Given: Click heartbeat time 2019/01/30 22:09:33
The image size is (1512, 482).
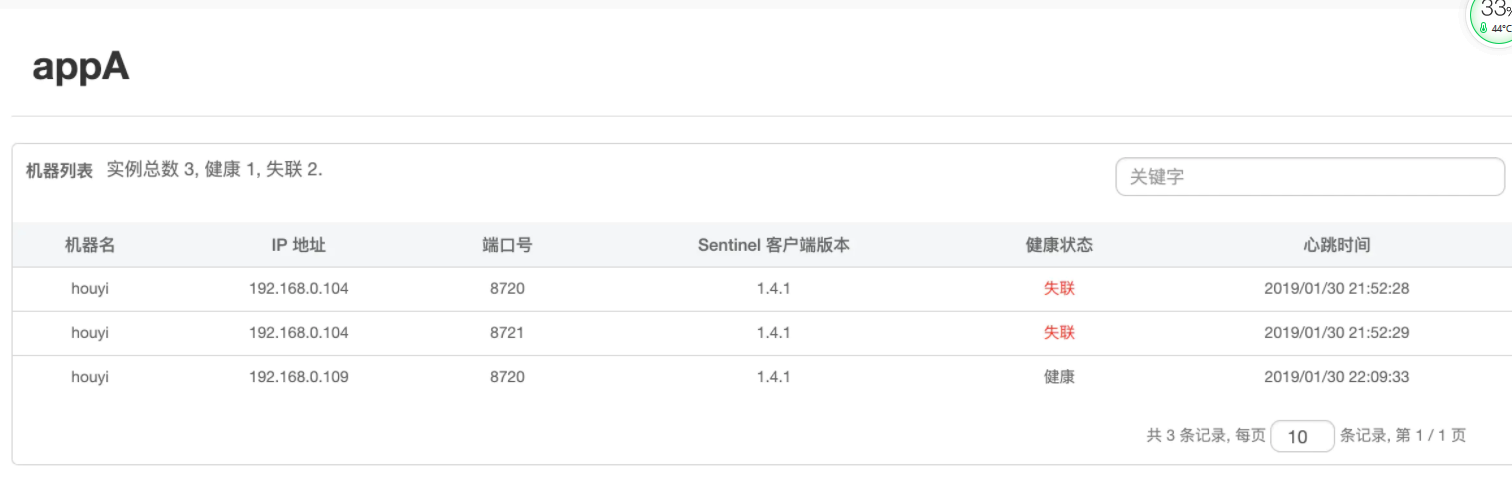Looking at the screenshot, I should (x=1336, y=377).
